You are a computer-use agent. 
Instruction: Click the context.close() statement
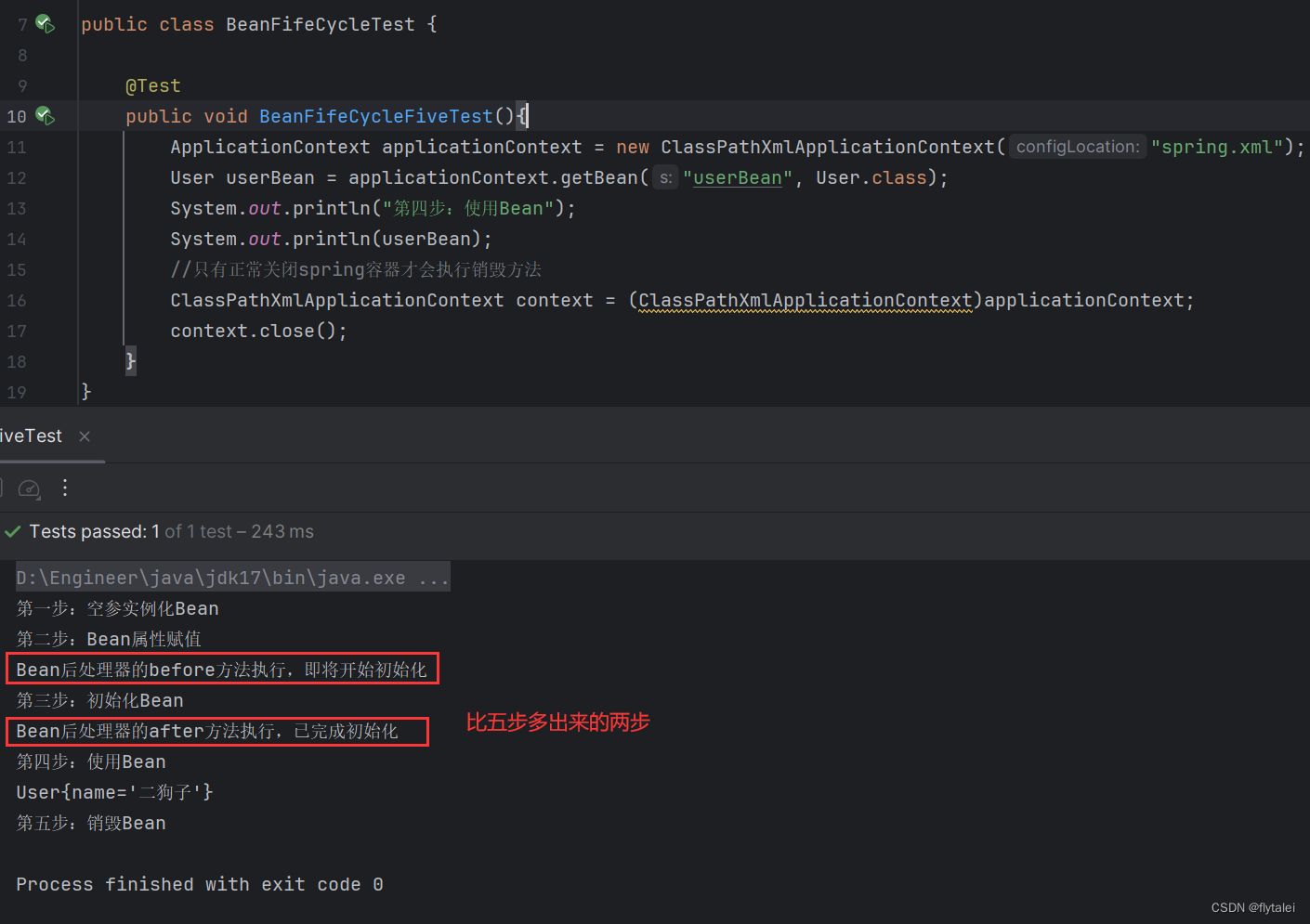[x=258, y=331]
